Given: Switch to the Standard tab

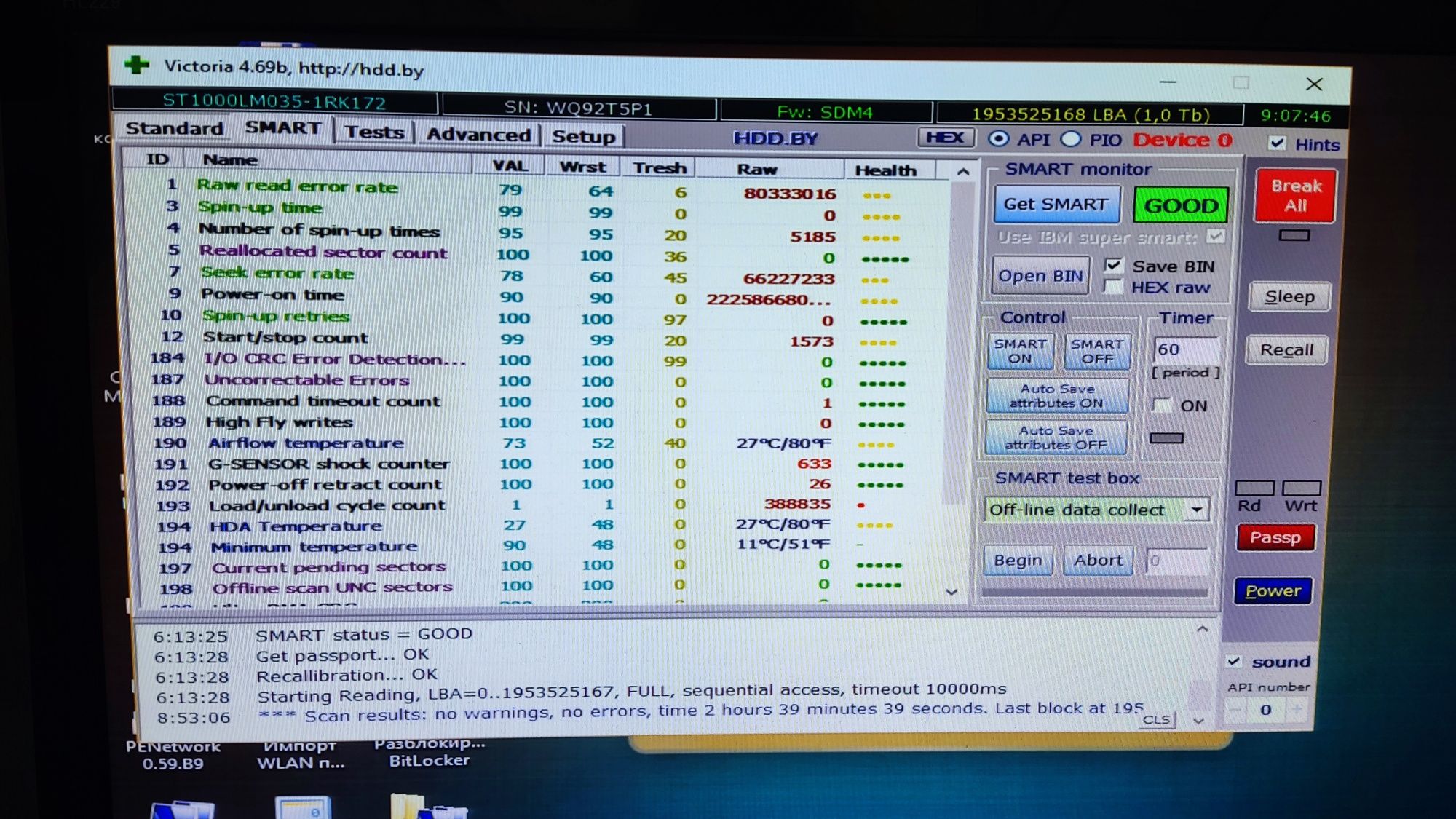Looking at the screenshot, I should click(174, 128).
